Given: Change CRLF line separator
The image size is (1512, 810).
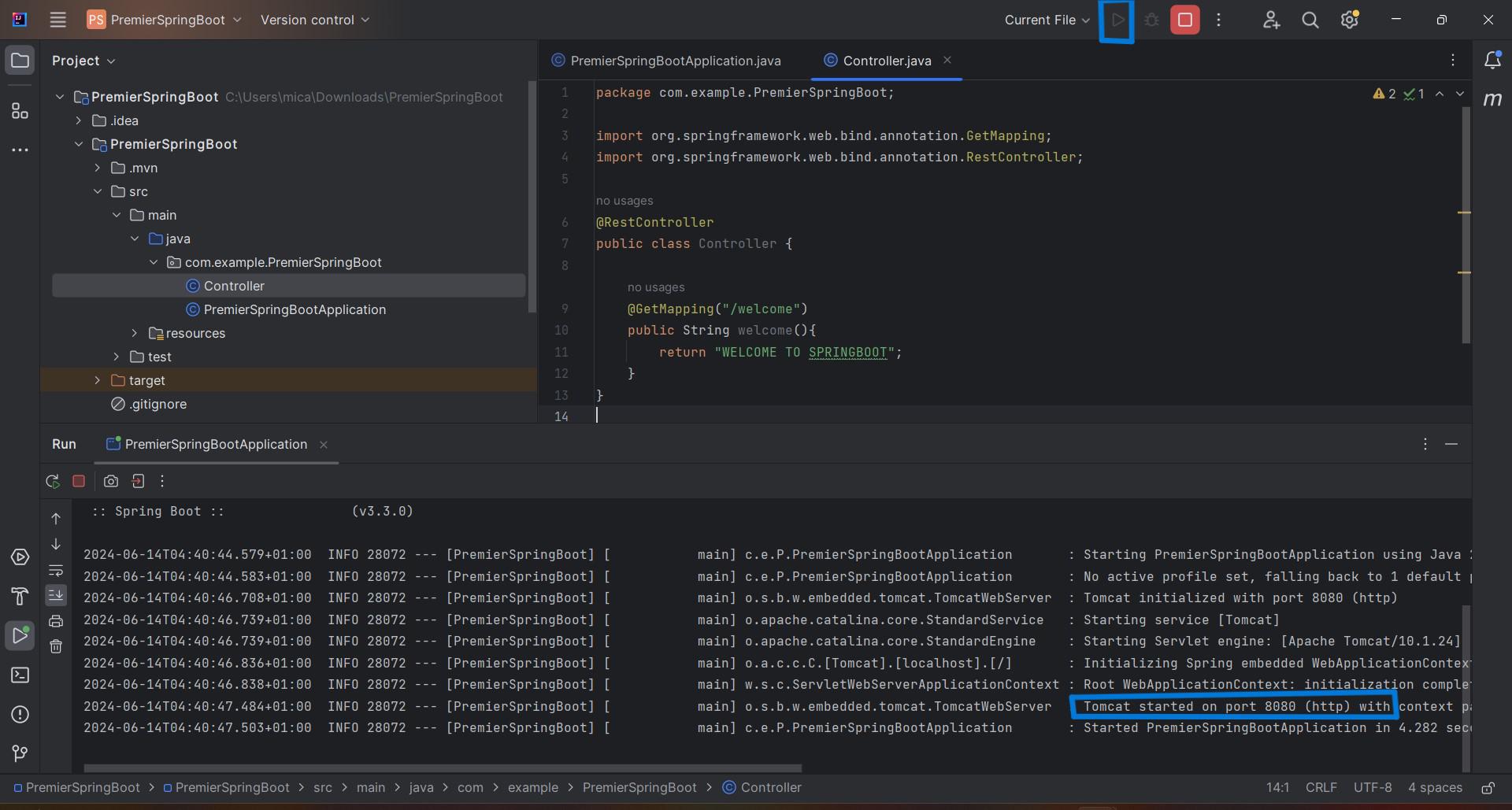Looking at the screenshot, I should (1321, 788).
